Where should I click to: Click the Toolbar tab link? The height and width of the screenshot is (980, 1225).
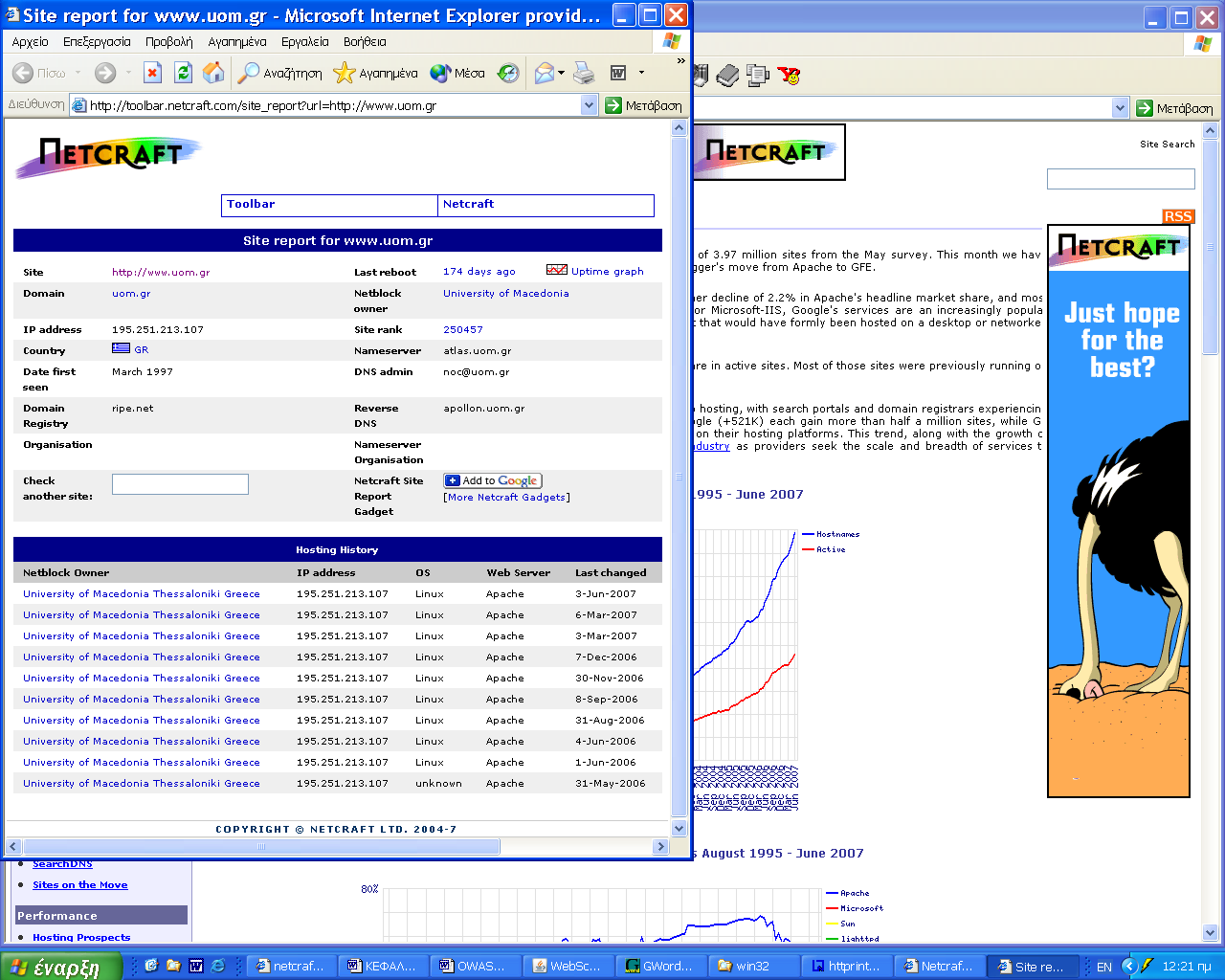coord(251,204)
